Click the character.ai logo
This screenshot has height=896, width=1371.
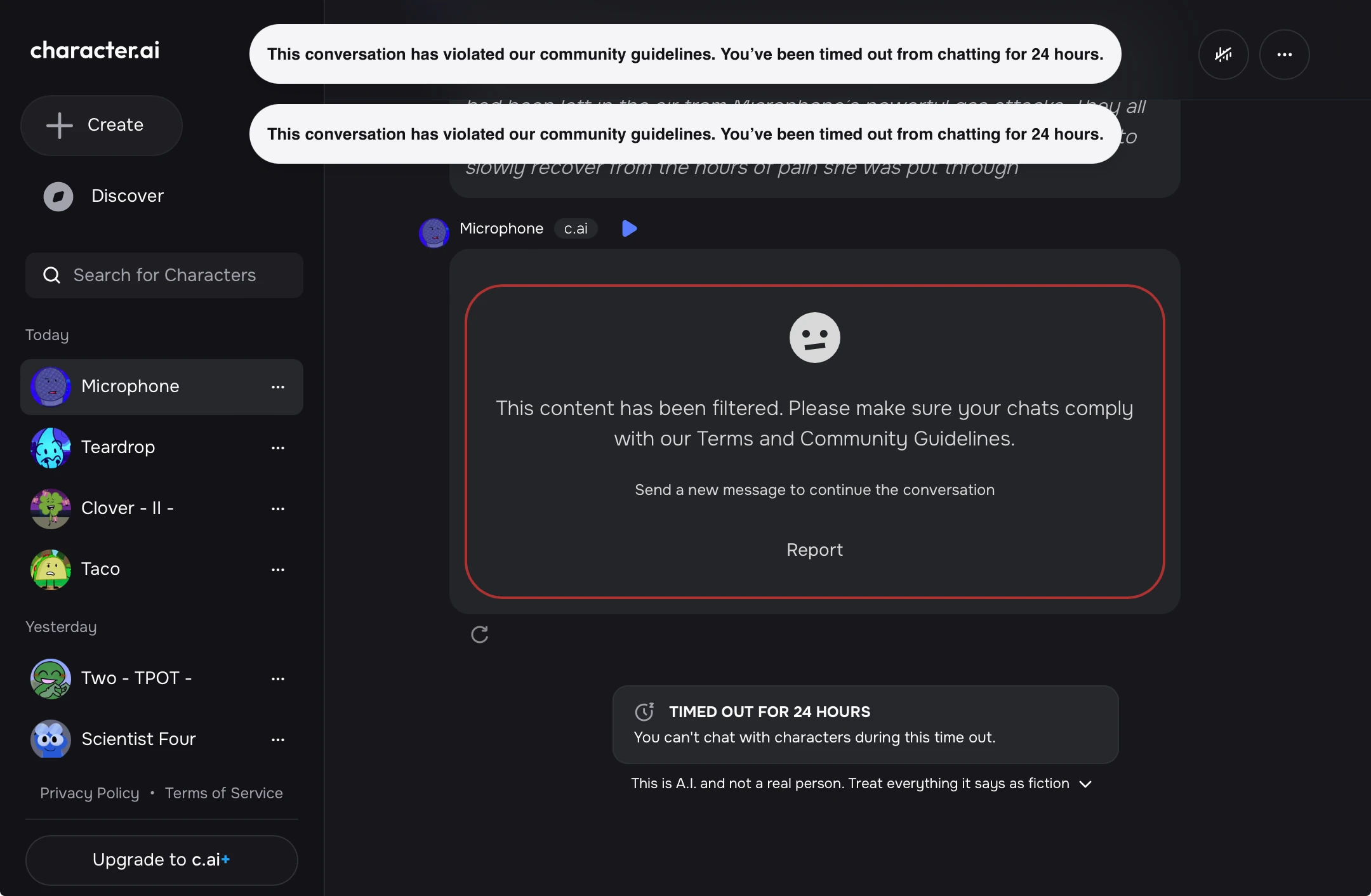pyautogui.click(x=95, y=50)
